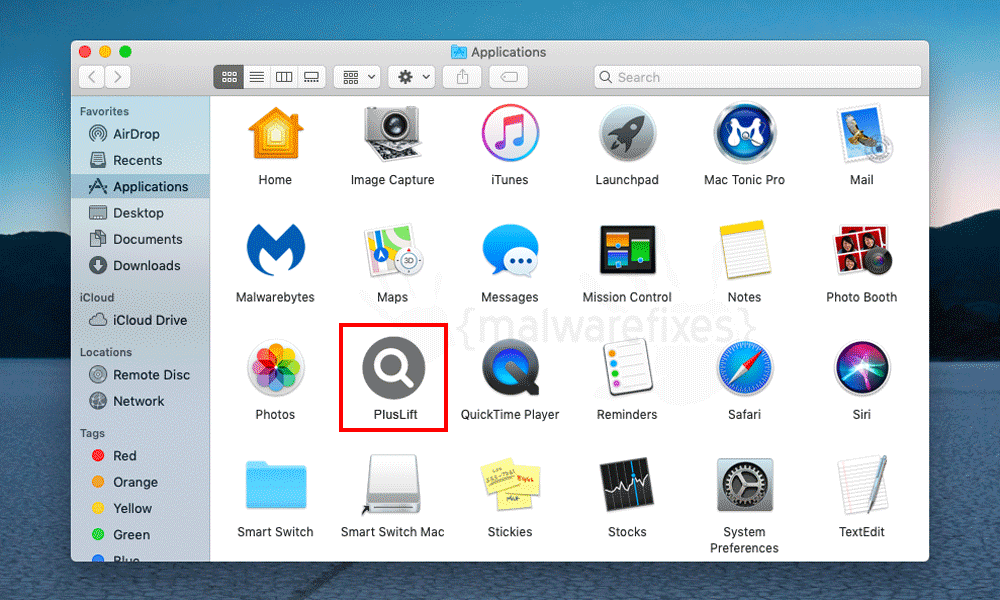Go forward in Finder history
Viewport: 1000px width, 600px height.
(118, 77)
